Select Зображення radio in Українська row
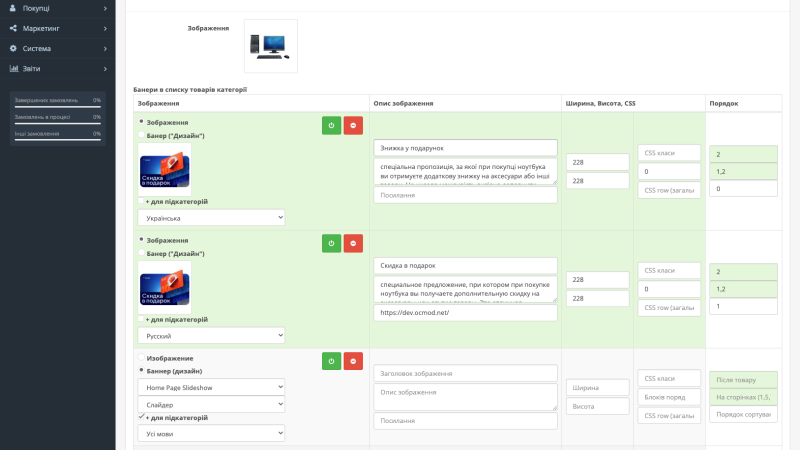 pos(141,121)
